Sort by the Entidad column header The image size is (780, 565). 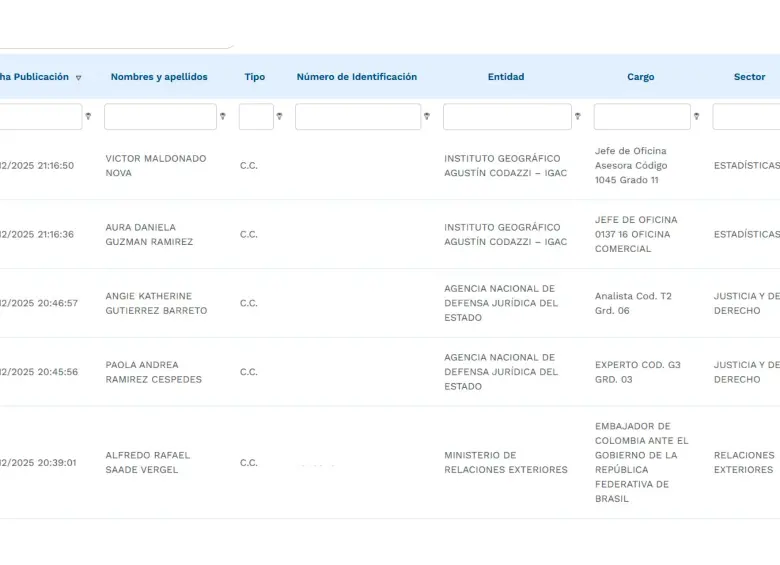(505, 77)
